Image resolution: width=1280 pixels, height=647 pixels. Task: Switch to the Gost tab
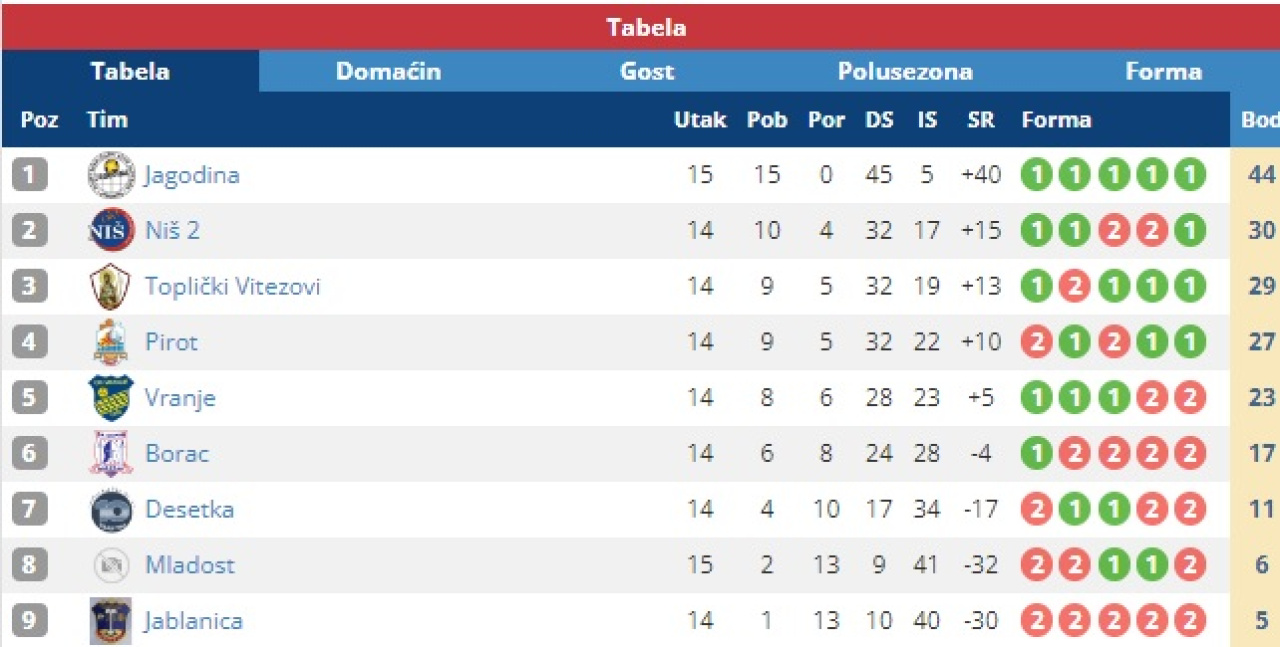click(x=647, y=72)
